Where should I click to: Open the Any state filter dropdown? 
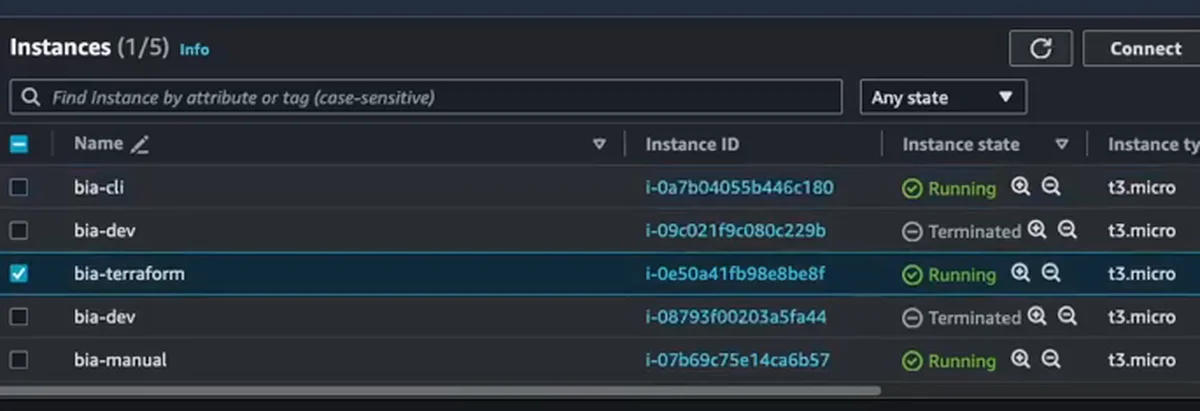(x=943, y=97)
